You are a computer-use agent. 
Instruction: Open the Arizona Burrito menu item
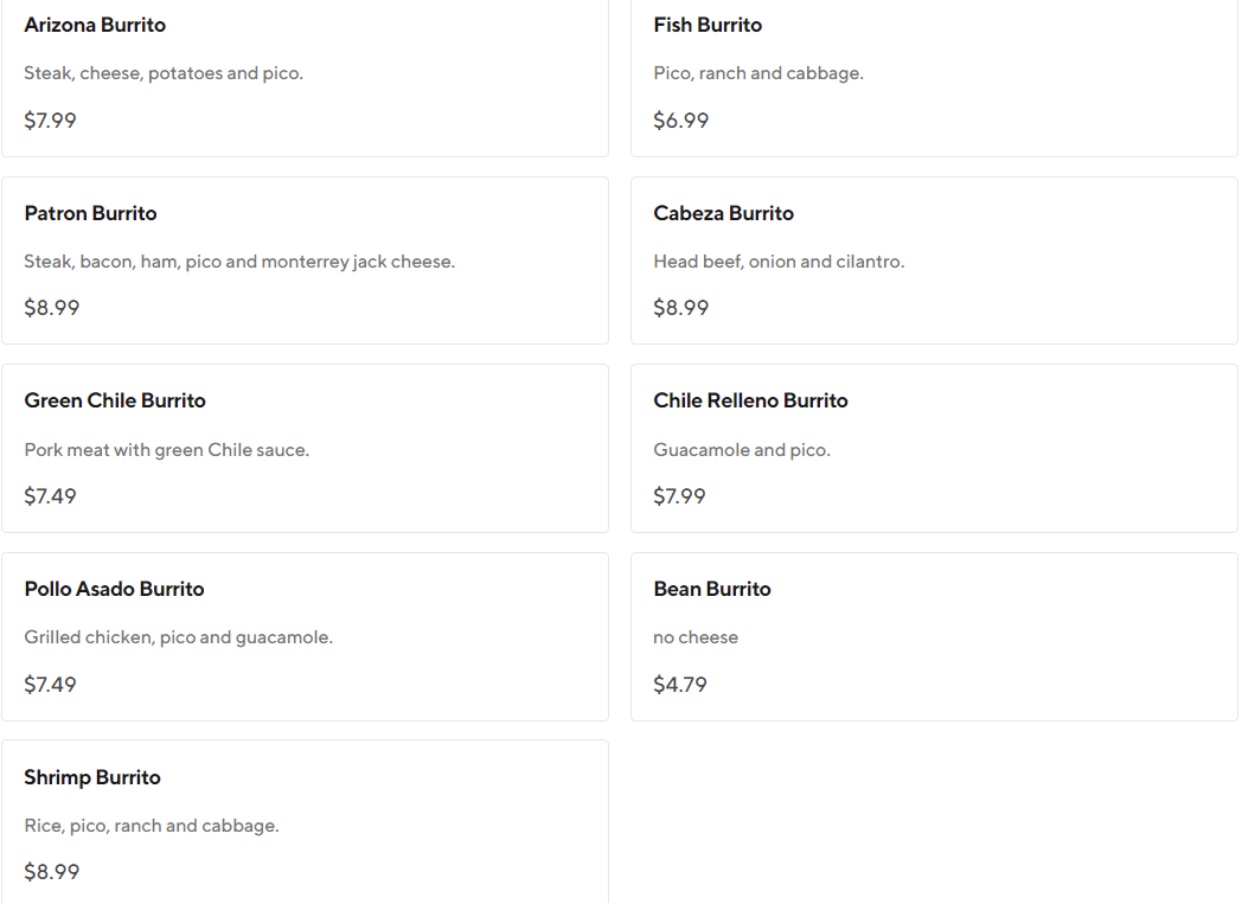point(95,26)
